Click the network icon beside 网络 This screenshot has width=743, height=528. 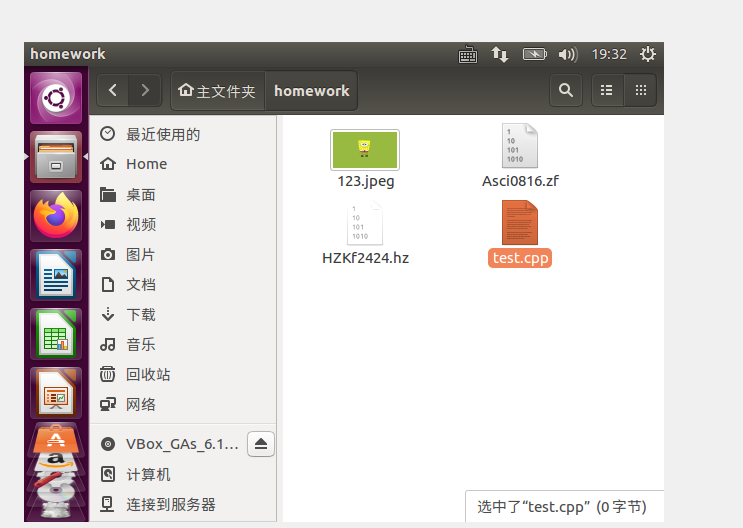(108, 404)
